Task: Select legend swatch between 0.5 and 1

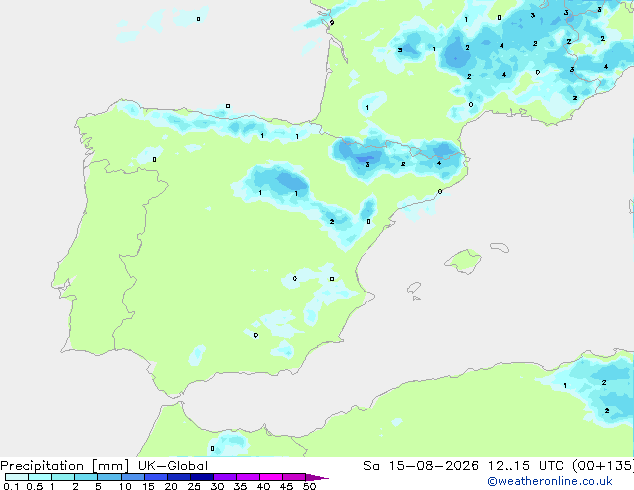Action: 40,477
